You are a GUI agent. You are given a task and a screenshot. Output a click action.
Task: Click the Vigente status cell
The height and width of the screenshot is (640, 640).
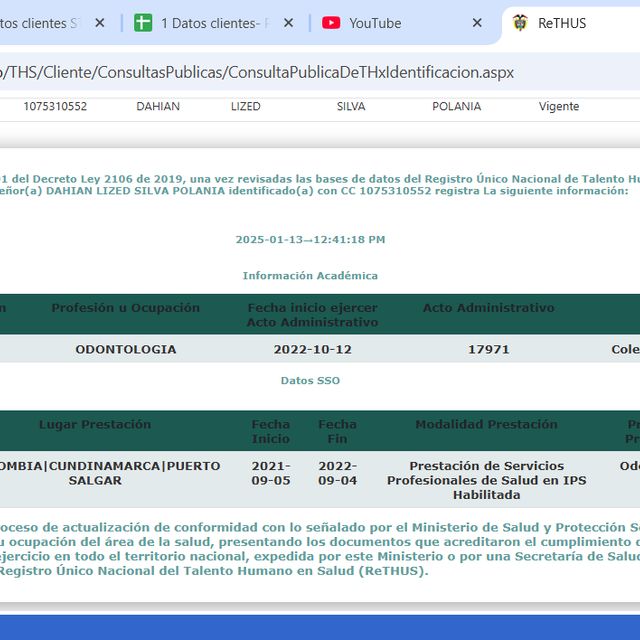point(559,107)
